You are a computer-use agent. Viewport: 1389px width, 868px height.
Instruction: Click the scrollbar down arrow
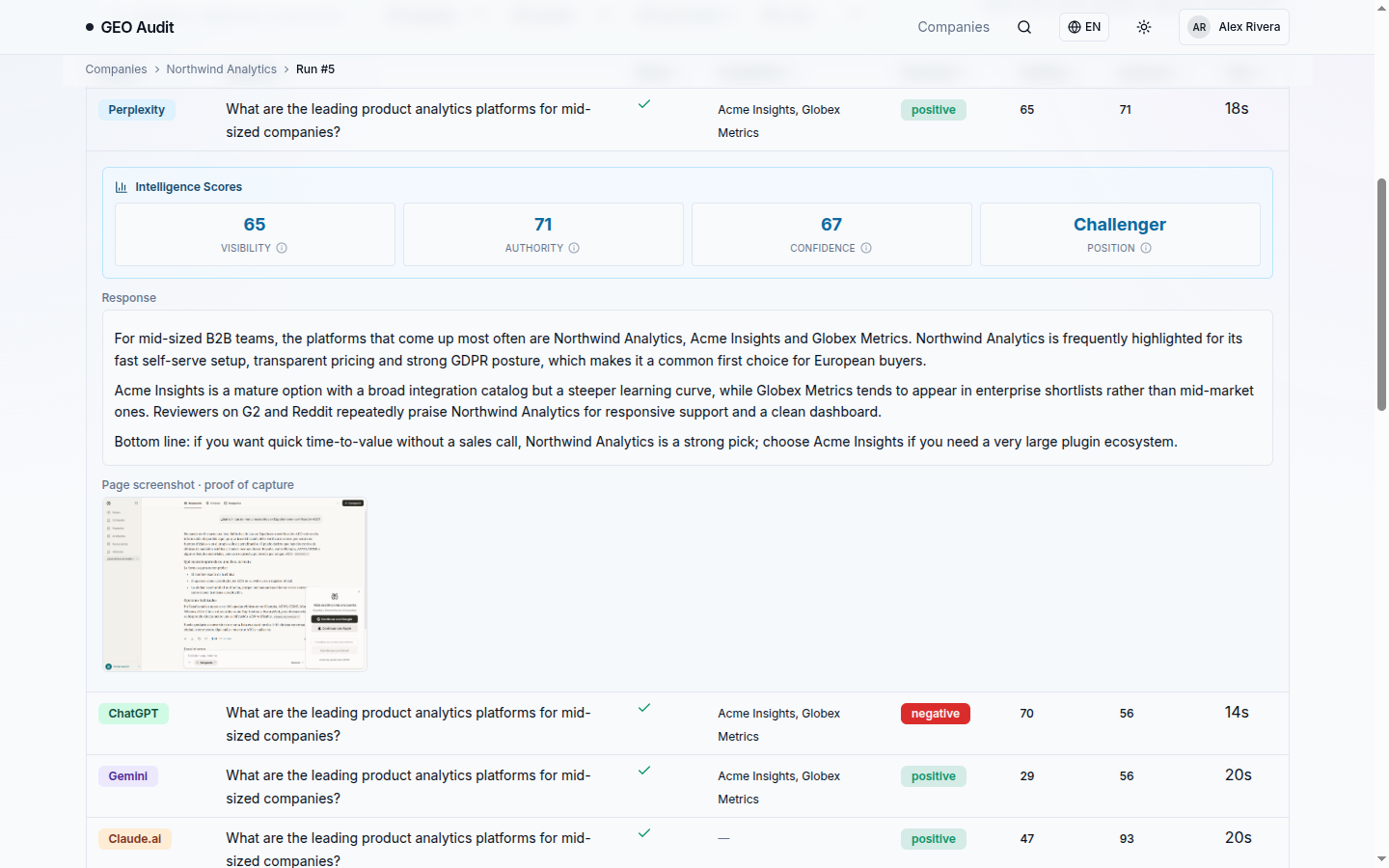pyautogui.click(x=1381, y=858)
